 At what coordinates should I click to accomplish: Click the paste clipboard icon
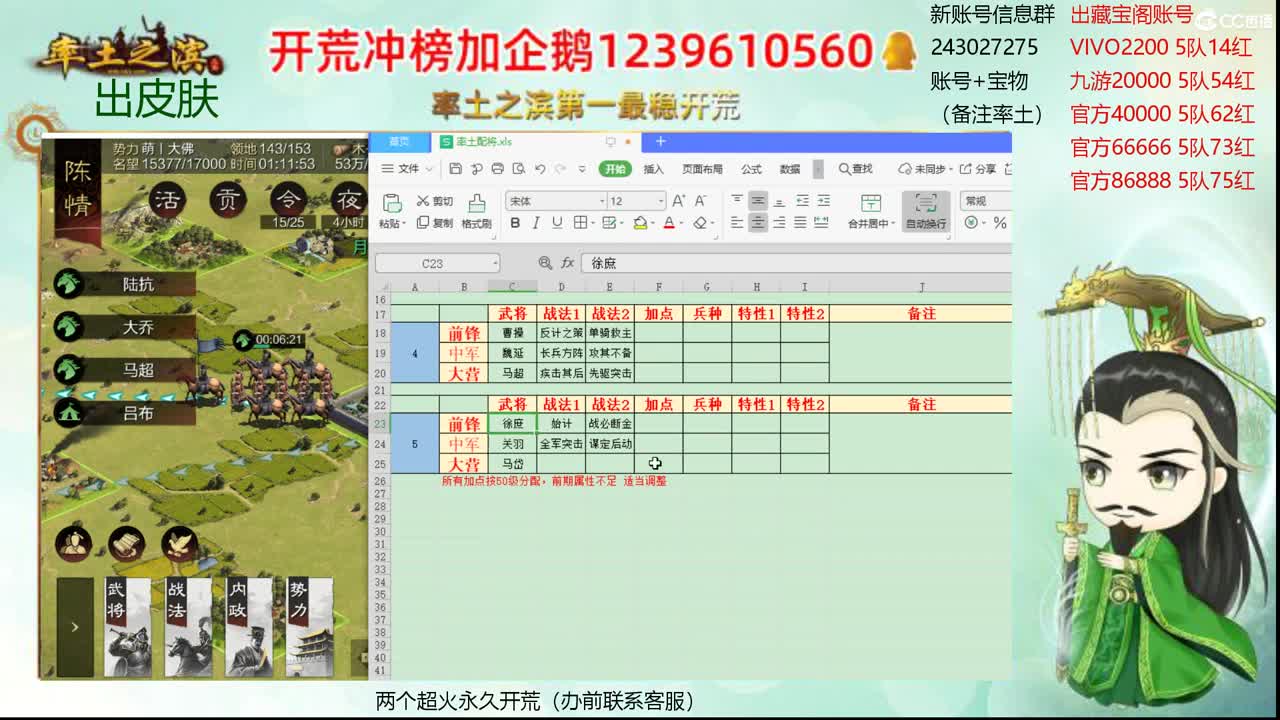pos(392,203)
